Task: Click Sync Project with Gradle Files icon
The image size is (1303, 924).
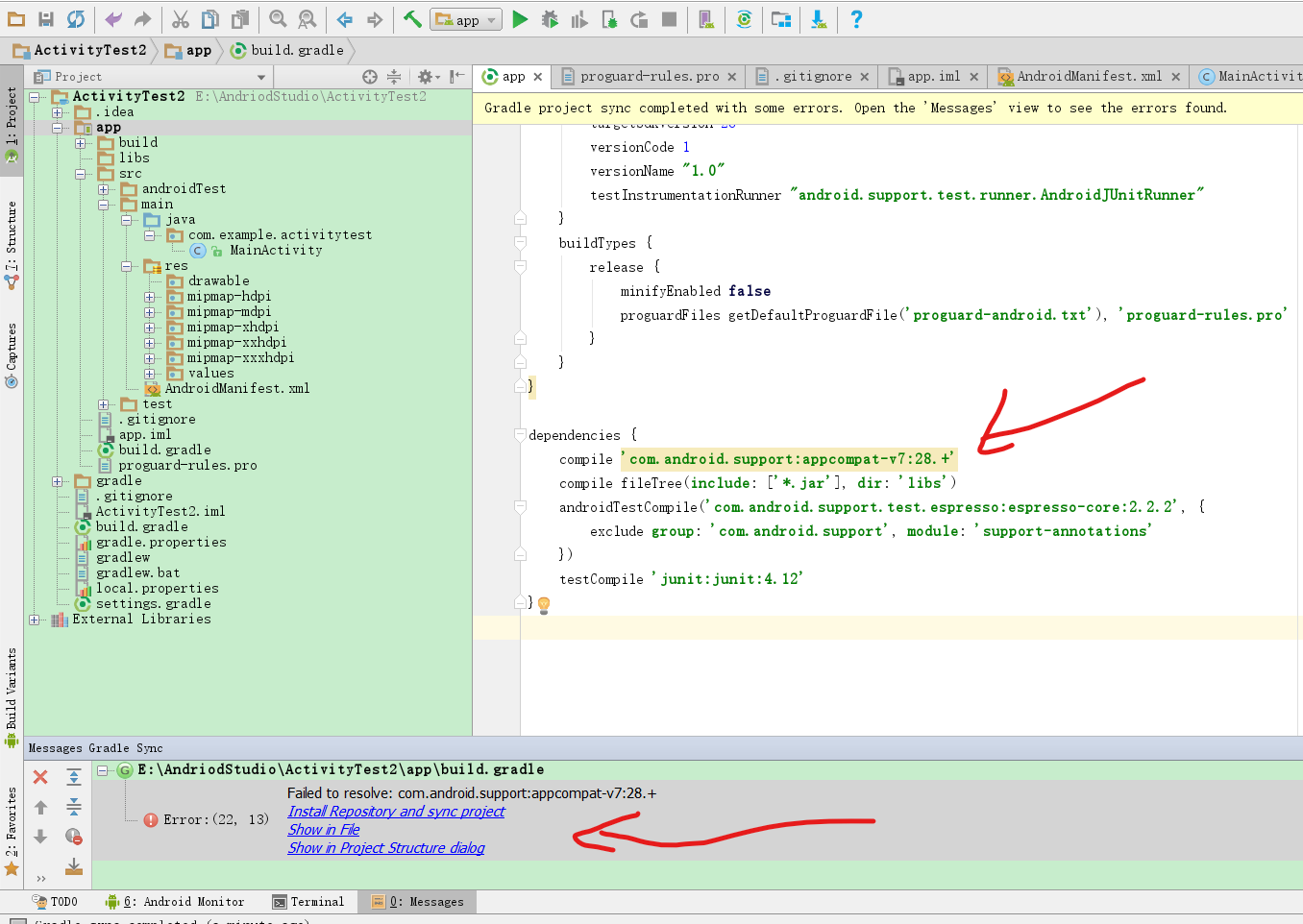Action: point(744,19)
